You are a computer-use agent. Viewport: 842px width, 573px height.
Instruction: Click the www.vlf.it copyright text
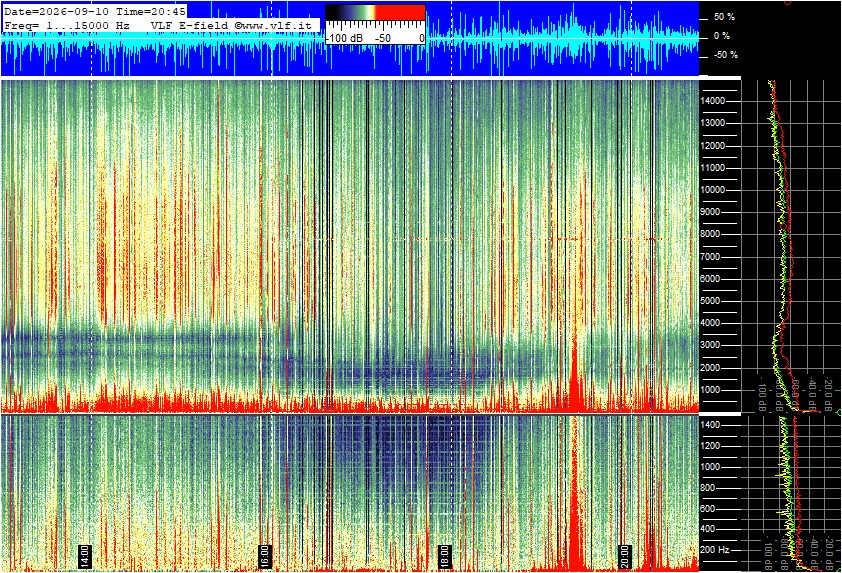point(273,25)
